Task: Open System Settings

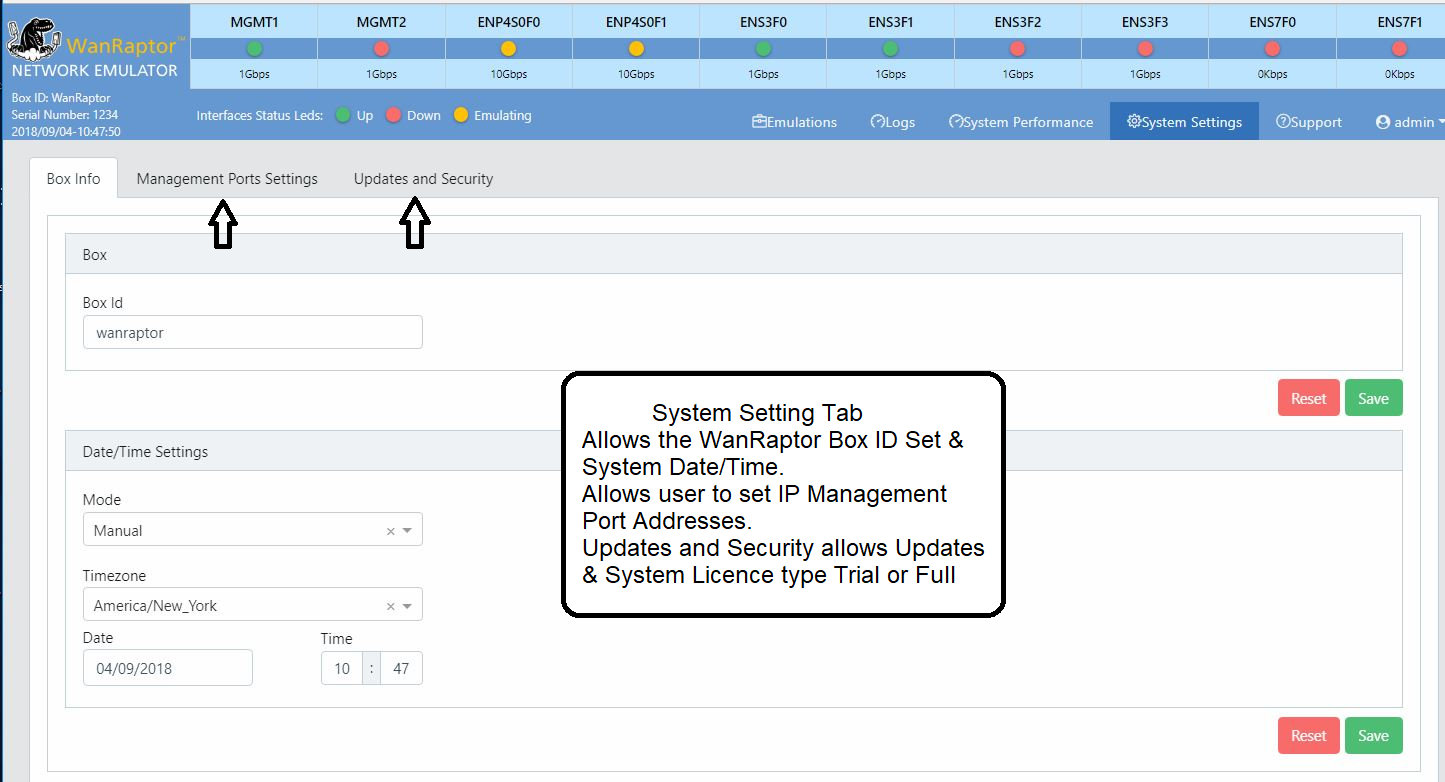Action: click(1184, 120)
